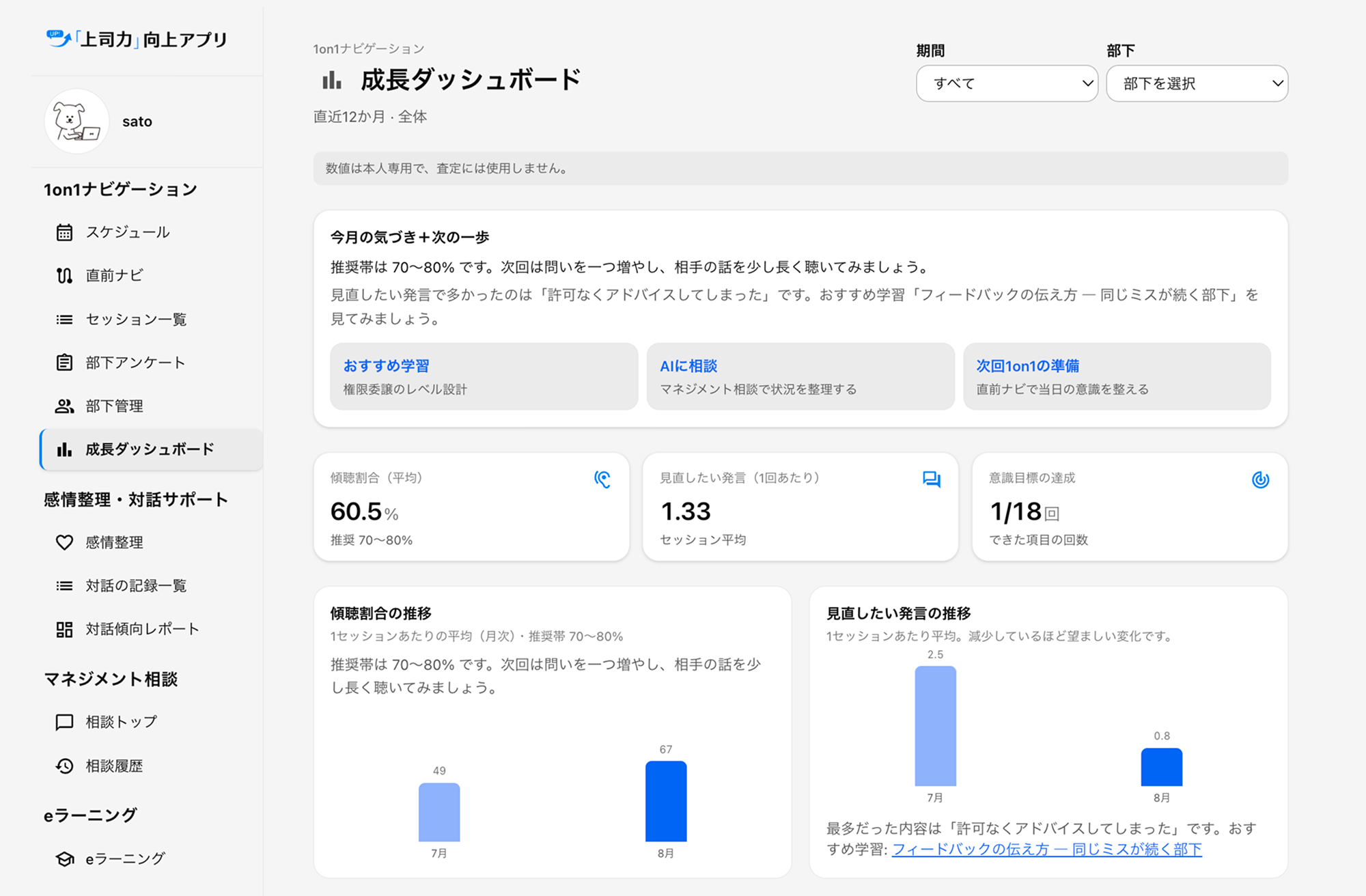Click the 相談トップ chat bubble icon
The width and height of the screenshot is (1366, 896).
click(64, 722)
